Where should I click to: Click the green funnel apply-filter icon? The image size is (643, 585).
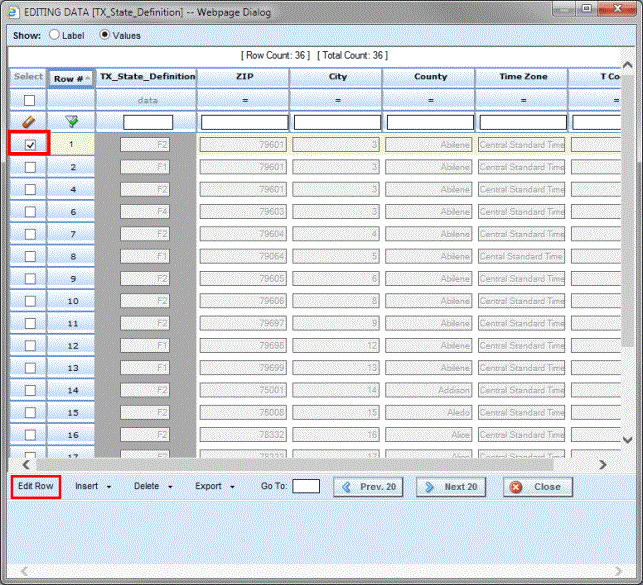71,121
